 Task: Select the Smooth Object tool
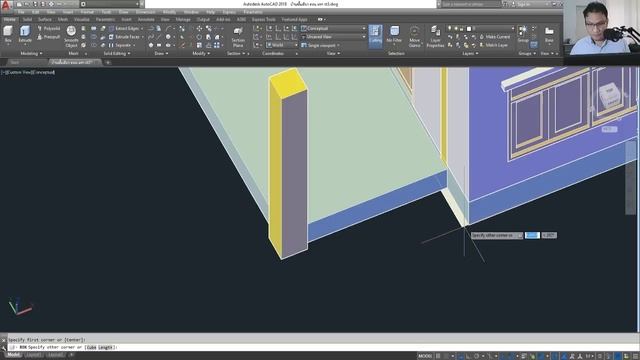[x=71, y=37]
